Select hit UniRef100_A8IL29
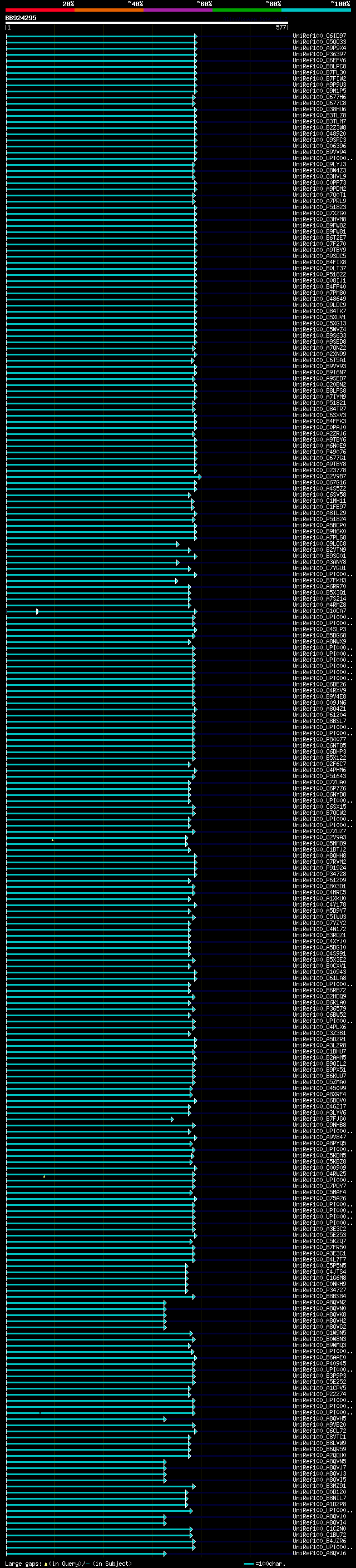This screenshot has width=356, height=1568. [x=319, y=513]
